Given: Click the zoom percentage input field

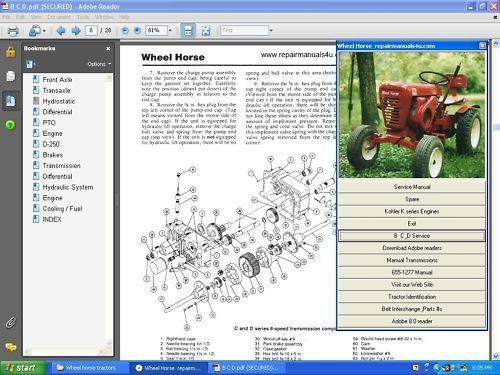Looking at the screenshot, I should pos(156,31).
